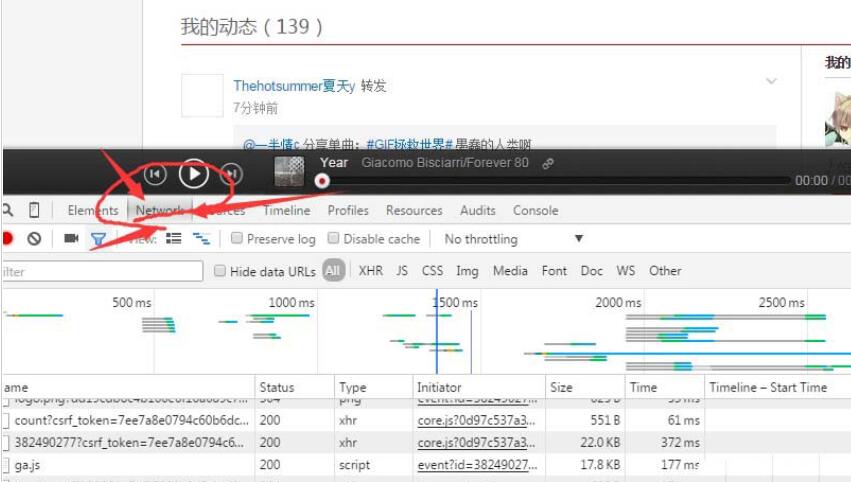Switch to the Elements tab

pos(93,211)
